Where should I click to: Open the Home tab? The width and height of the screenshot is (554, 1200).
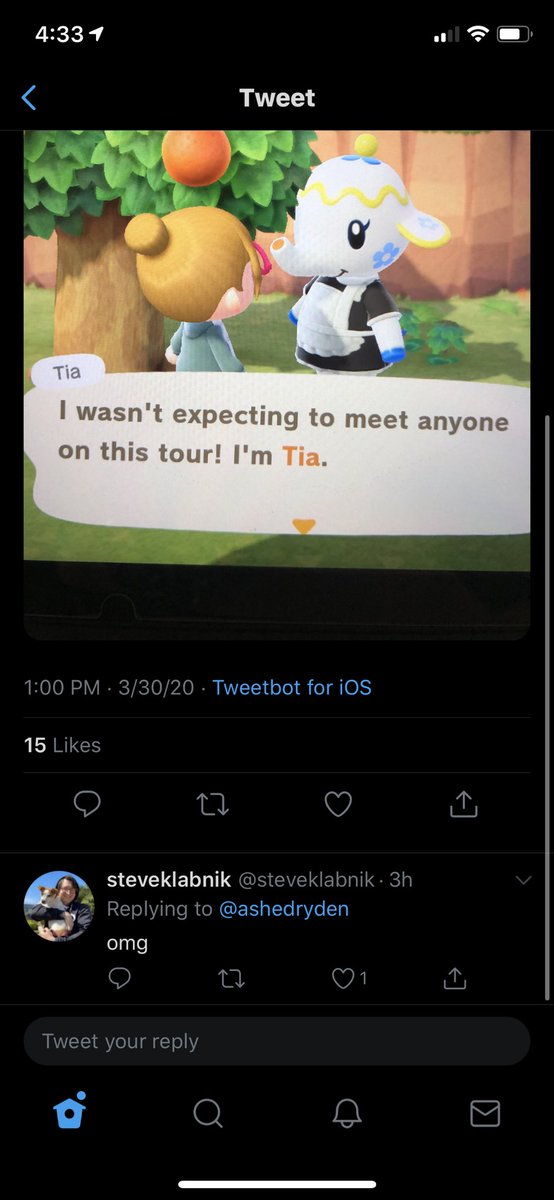pyautogui.click(x=69, y=1111)
